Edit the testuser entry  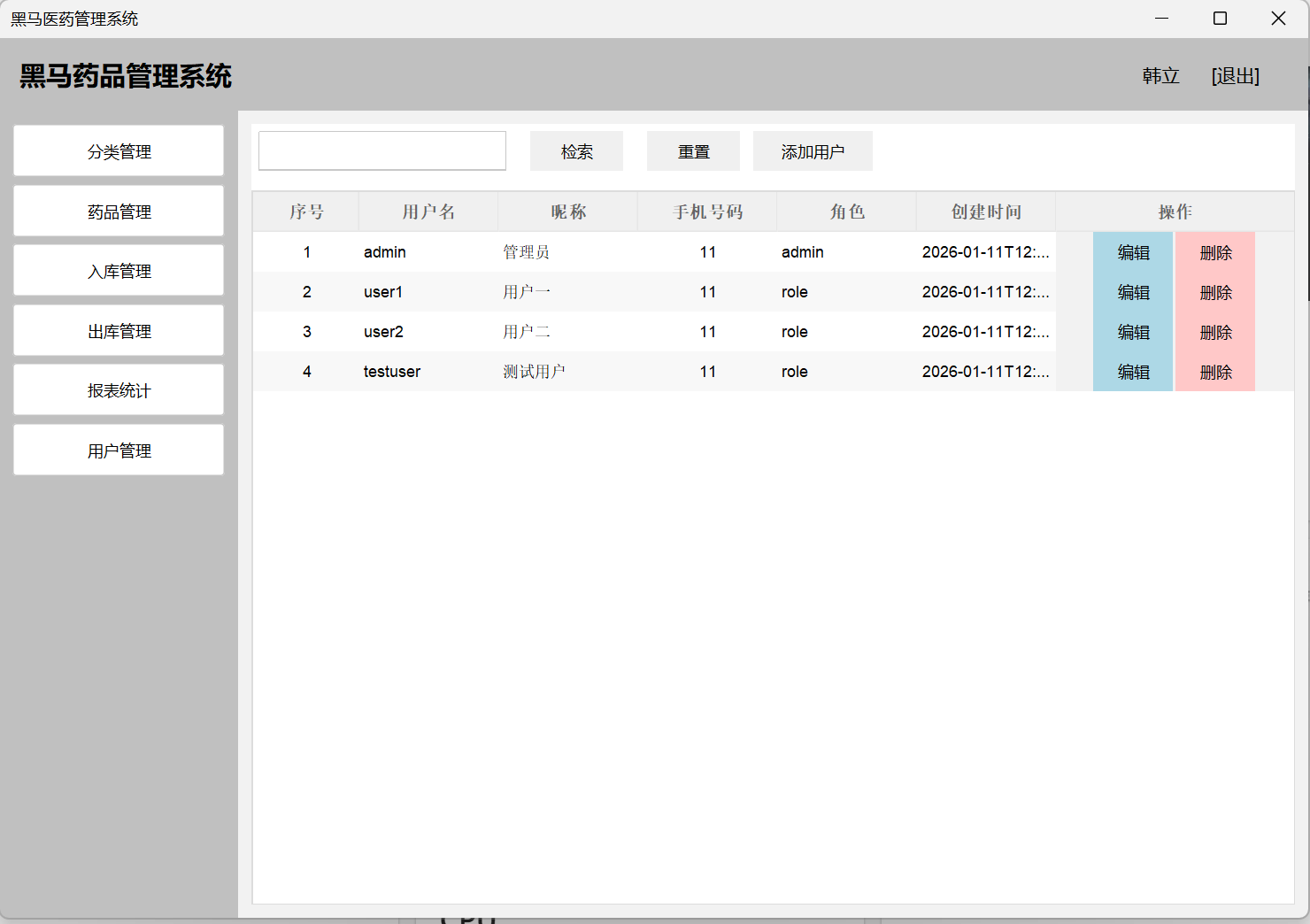tap(1132, 372)
